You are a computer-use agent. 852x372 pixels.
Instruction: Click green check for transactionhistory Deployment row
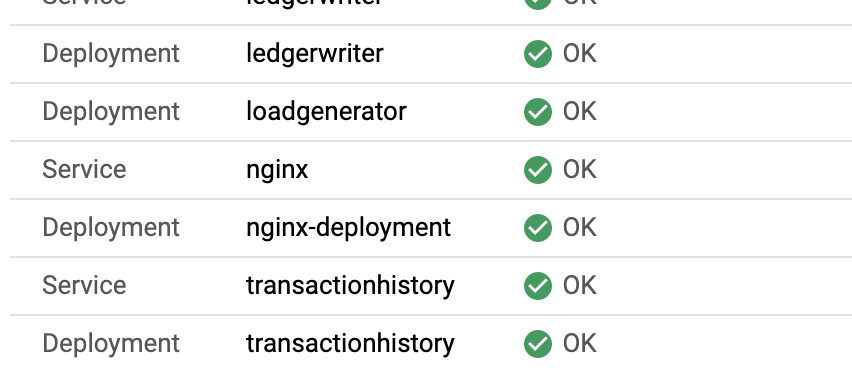tap(537, 344)
